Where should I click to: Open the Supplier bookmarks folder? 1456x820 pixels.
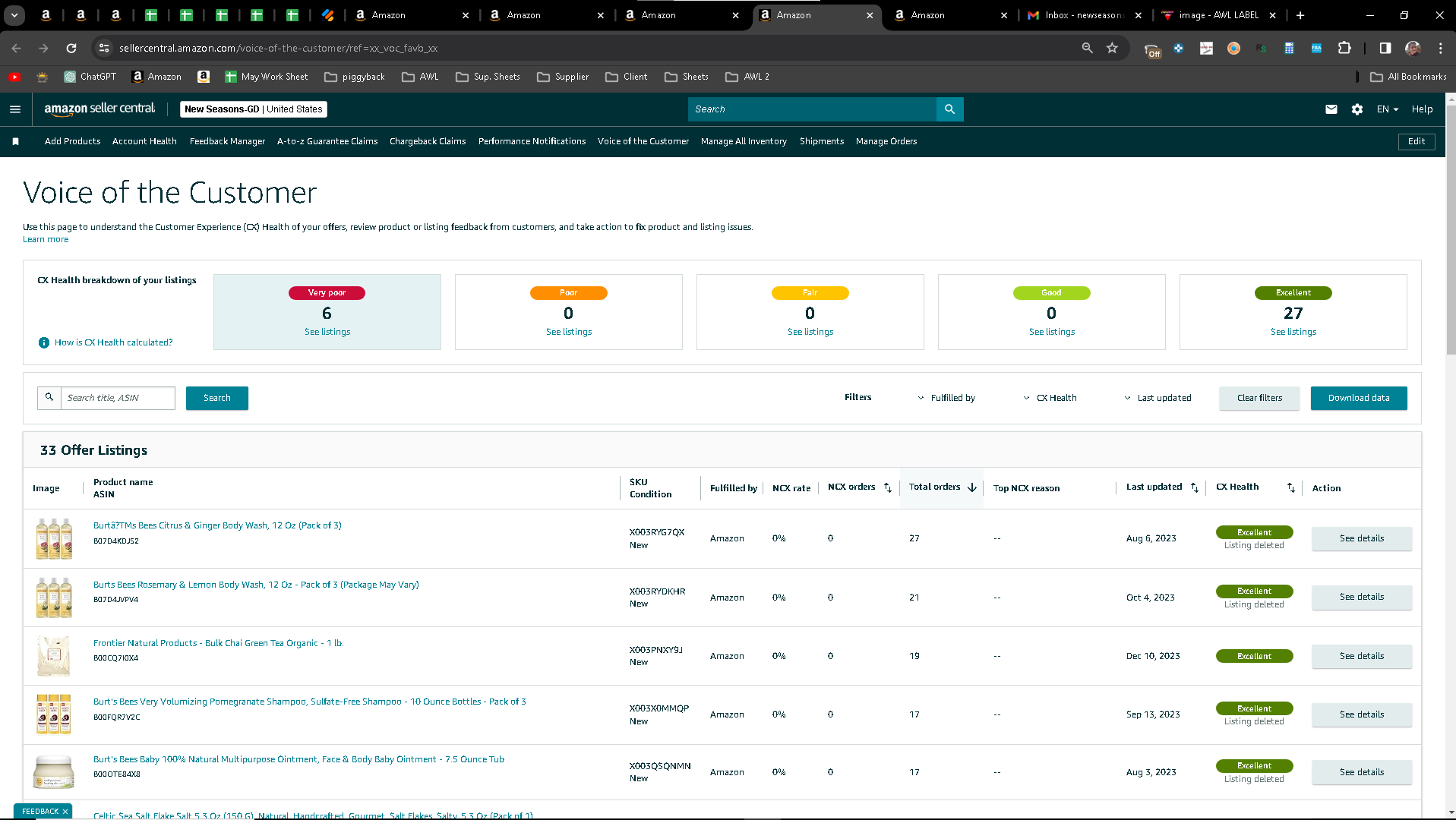(x=563, y=77)
